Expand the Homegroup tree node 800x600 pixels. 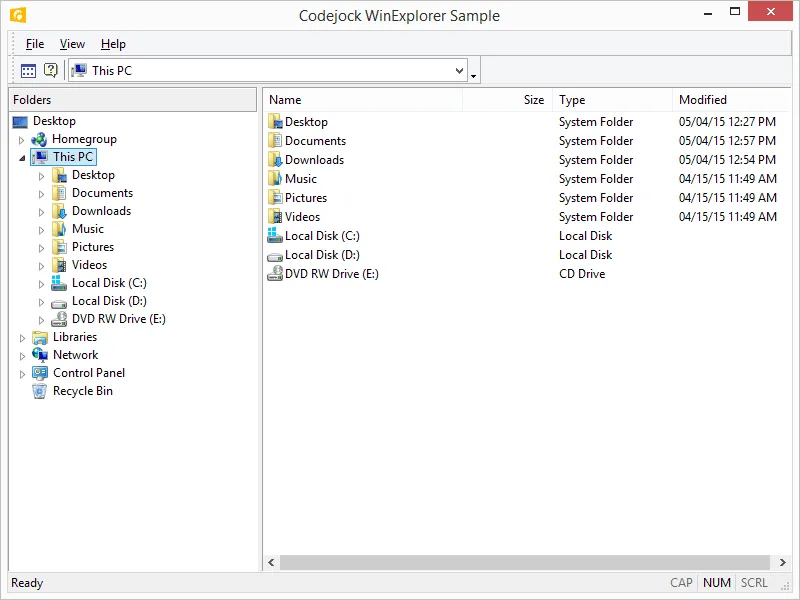(21, 140)
